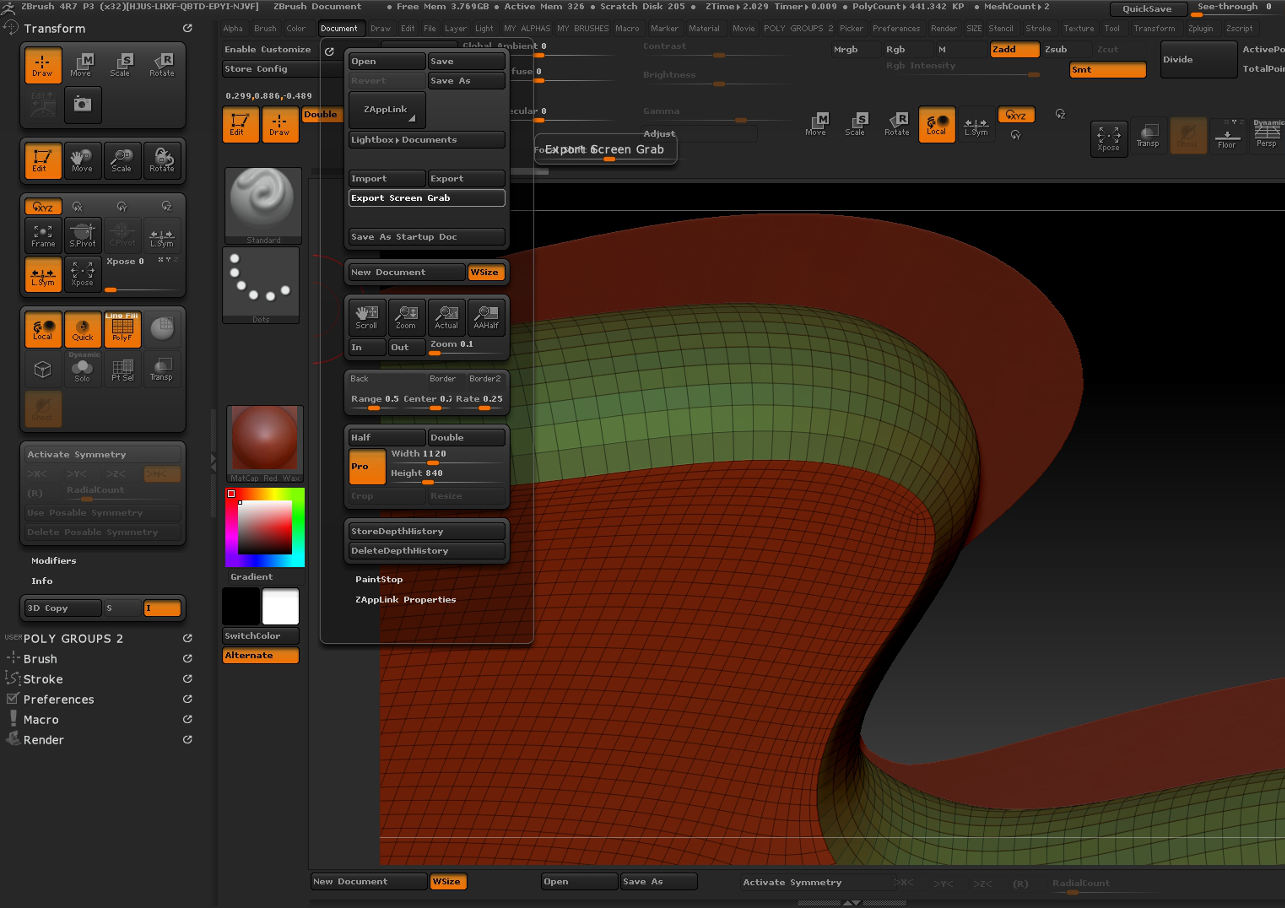
Task: Toggle WSize next to New Document in menu
Action: (x=486, y=272)
